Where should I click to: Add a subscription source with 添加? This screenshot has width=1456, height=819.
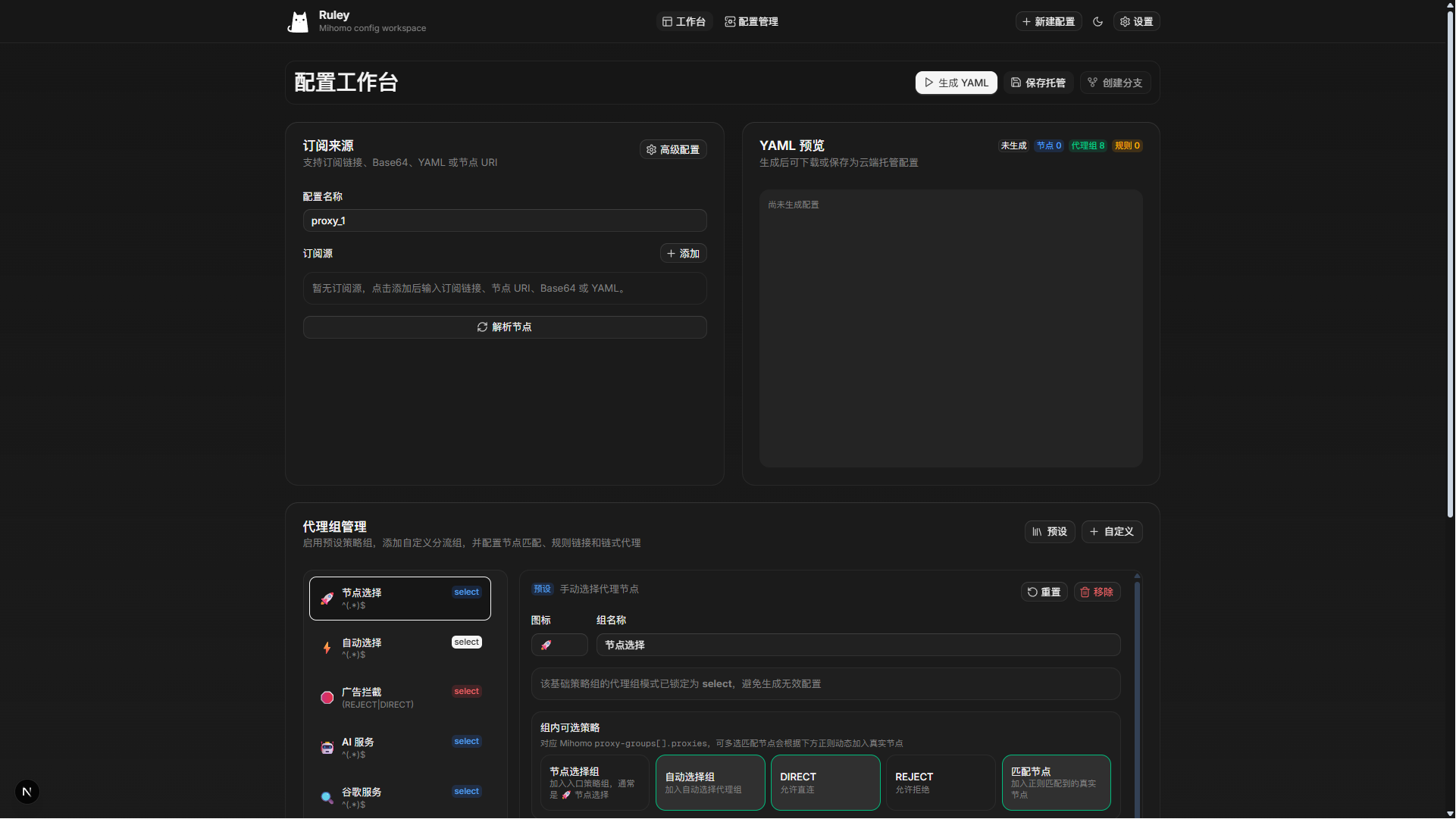[683, 253]
